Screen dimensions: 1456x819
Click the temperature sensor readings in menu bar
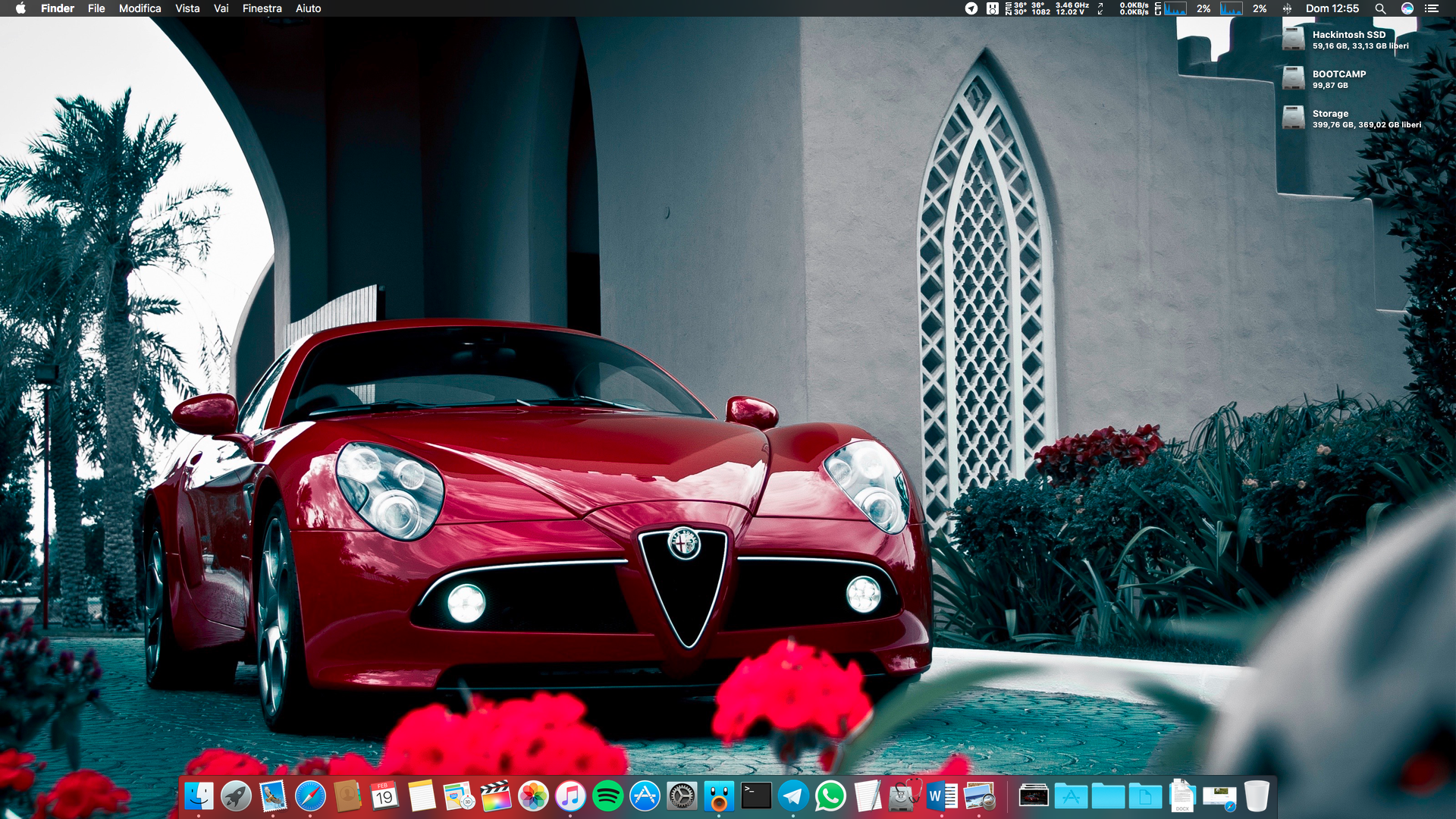coord(1028,8)
